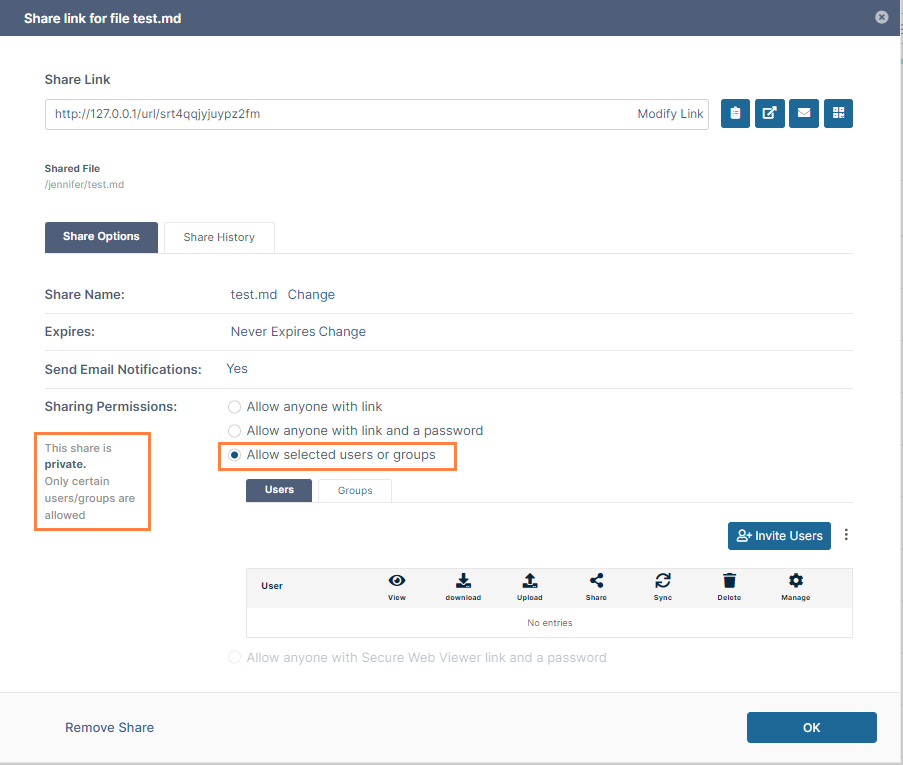Open share link in new window icon
This screenshot has width=903, height=765.
[769, 114]
